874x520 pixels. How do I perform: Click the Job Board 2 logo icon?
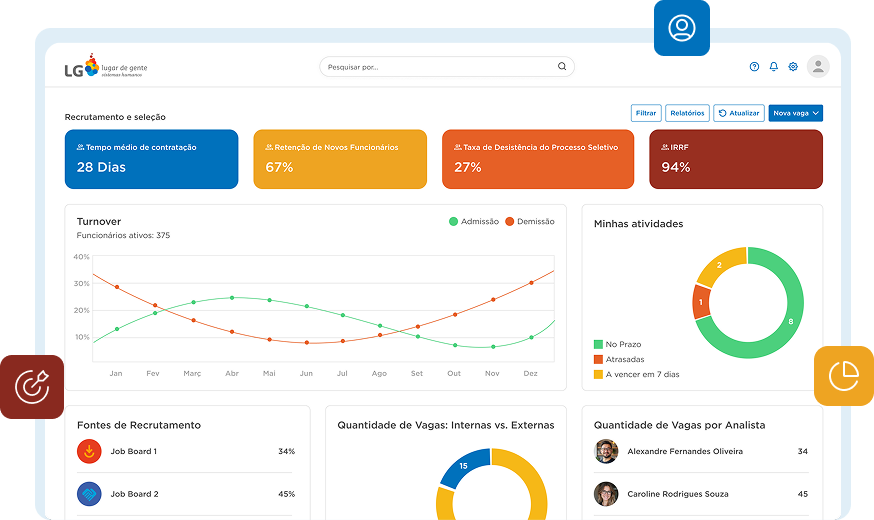tap(89, 494)
